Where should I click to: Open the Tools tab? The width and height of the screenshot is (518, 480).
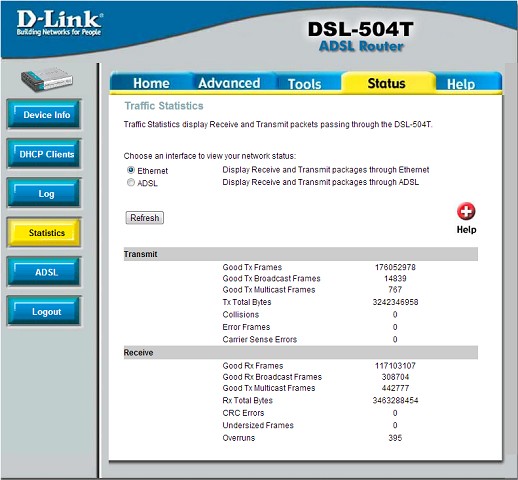[x=305, y=84]
